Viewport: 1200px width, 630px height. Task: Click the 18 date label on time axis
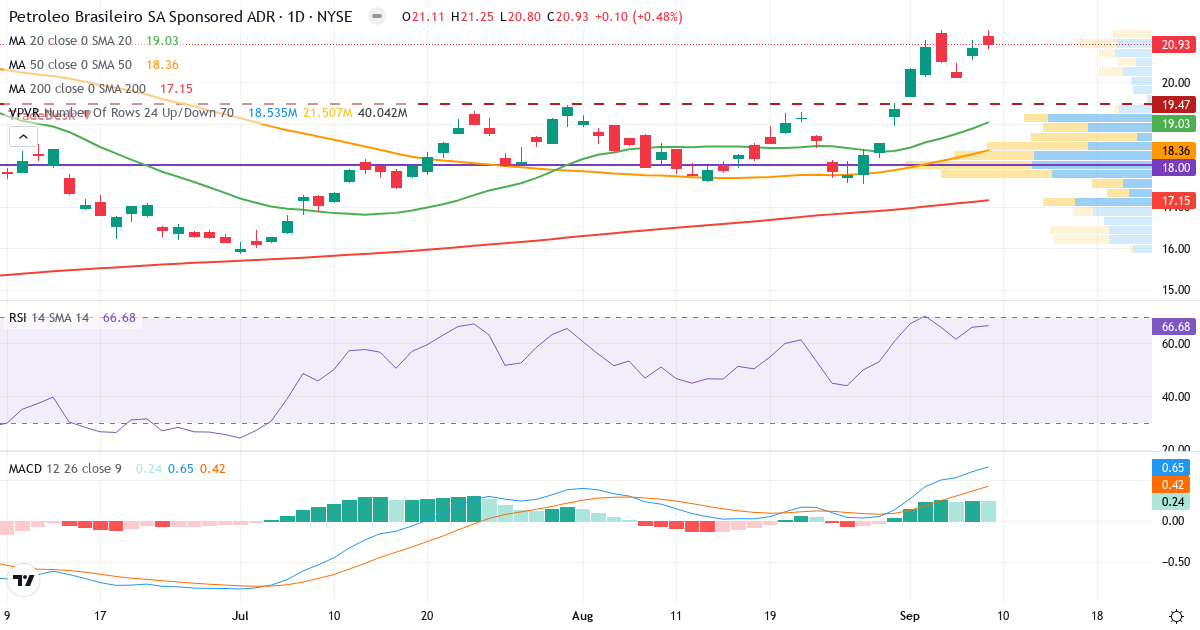(x=1097, y=616)
